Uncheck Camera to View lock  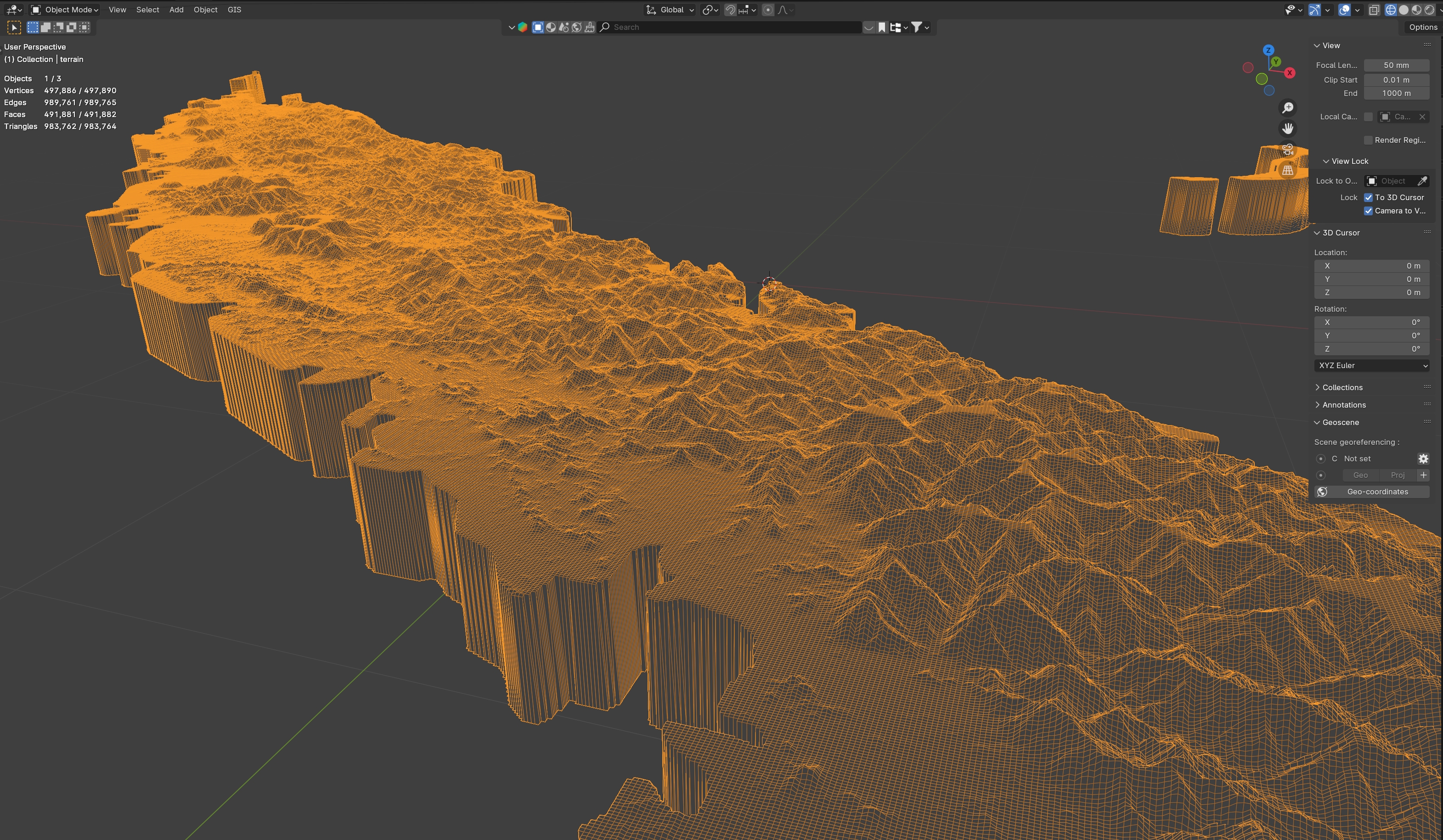(1369, 211)
